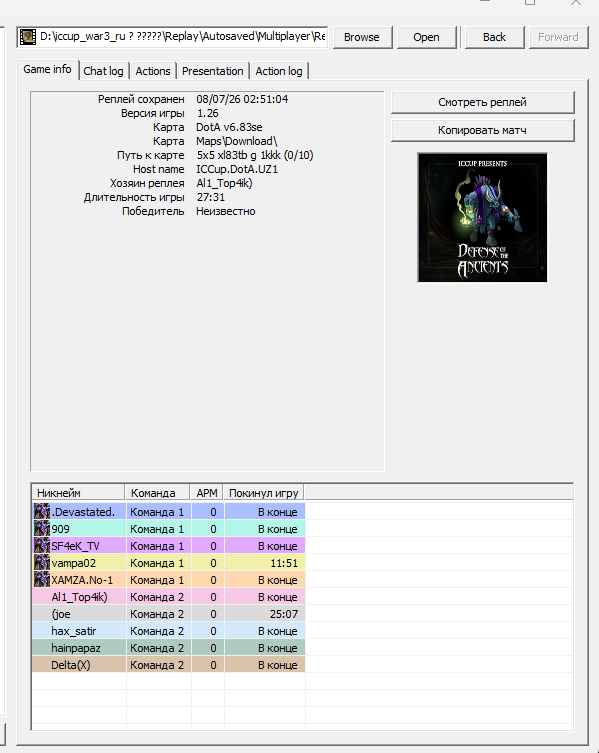Click the Смотреть реплей button

[482, 102]
